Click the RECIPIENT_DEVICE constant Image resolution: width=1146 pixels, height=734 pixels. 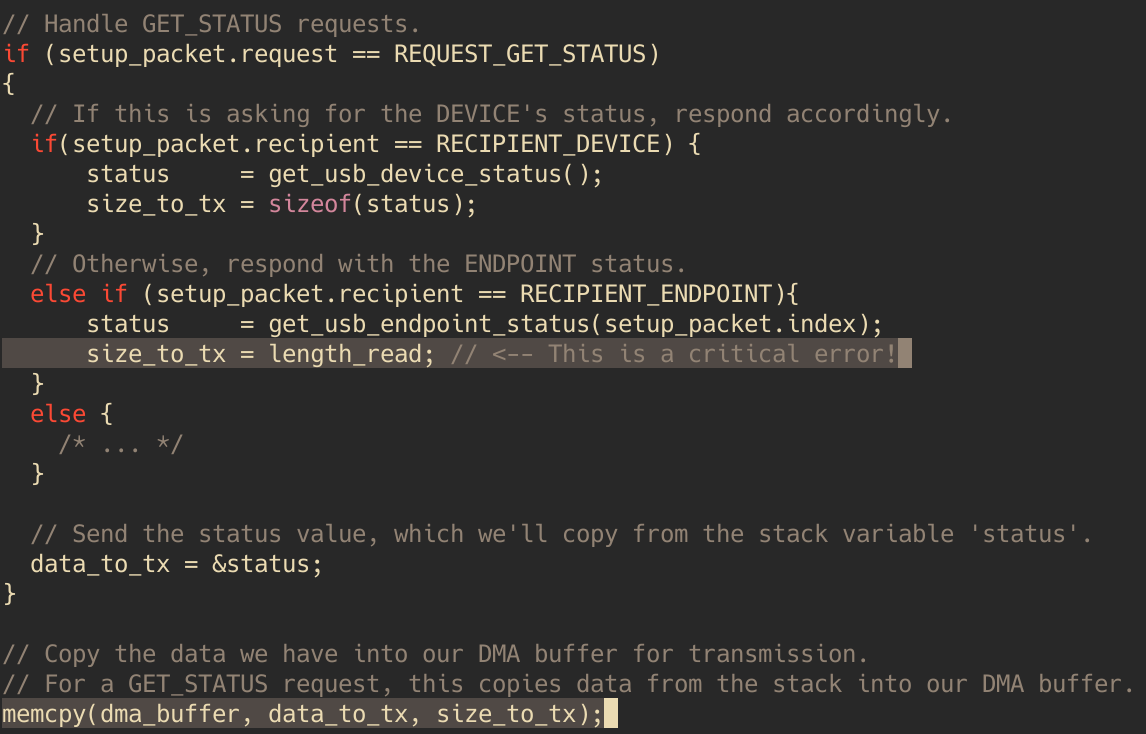coord(547,144)
